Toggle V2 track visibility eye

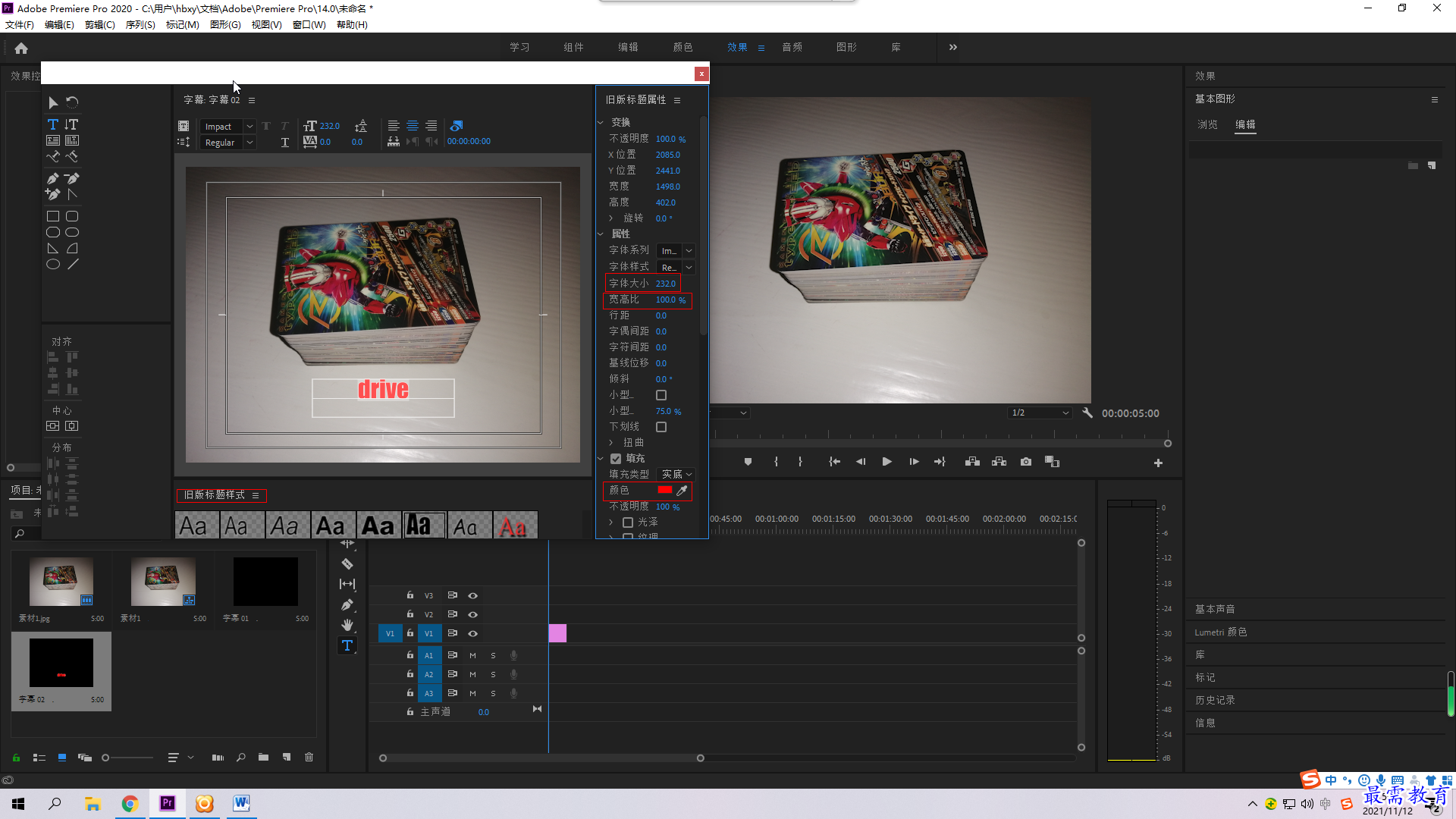472,615
